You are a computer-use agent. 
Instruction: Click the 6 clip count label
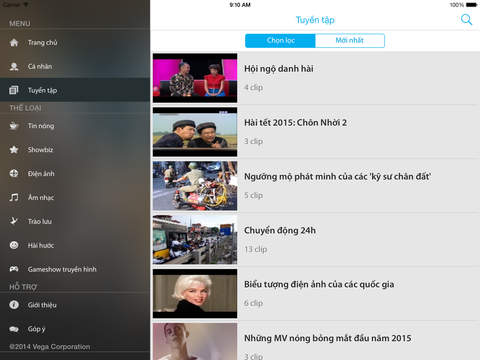[x=253, y=303]
